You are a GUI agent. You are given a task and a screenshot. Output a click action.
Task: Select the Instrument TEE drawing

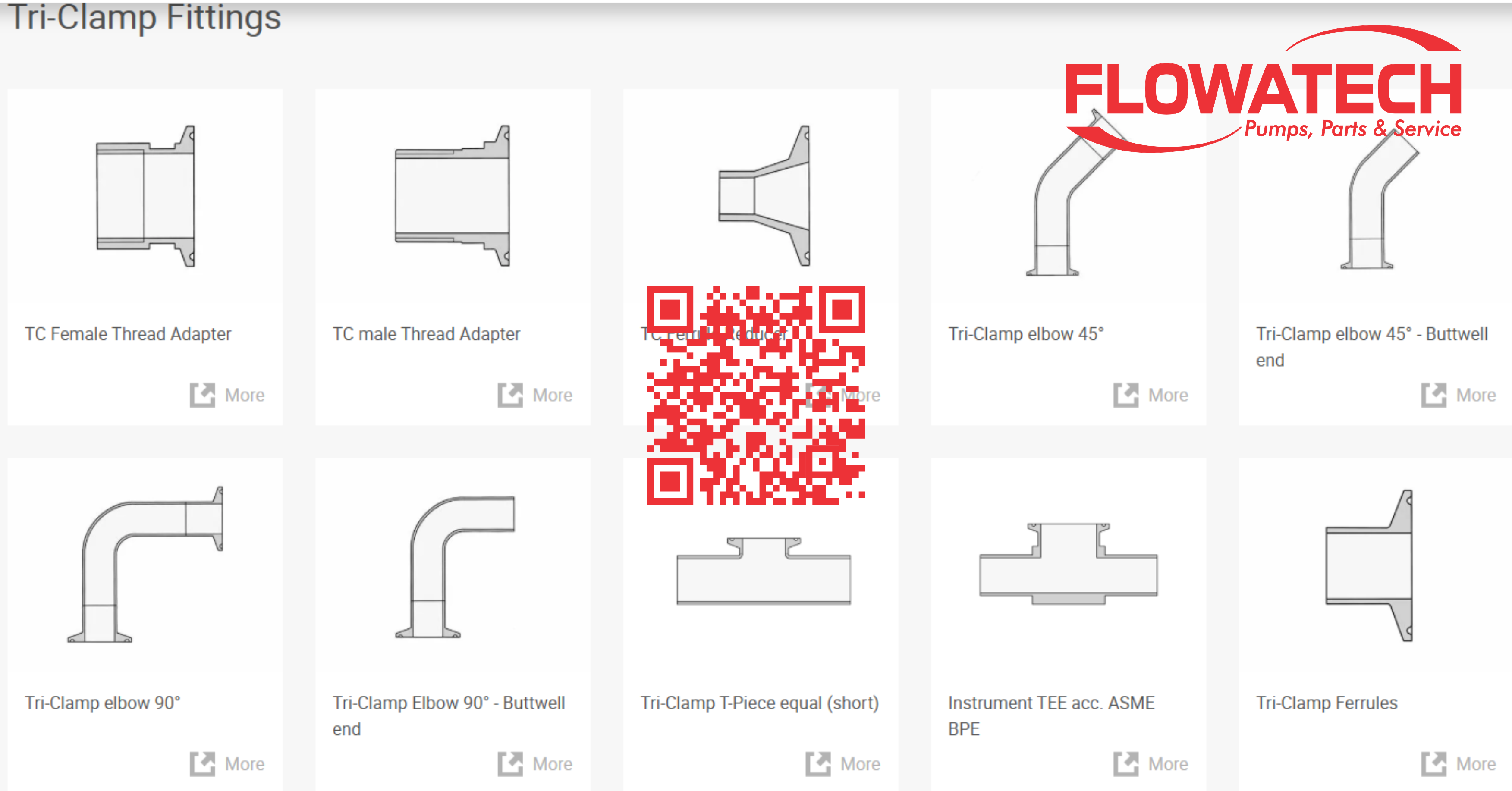pyautogui.click(x=1068, y=564)
